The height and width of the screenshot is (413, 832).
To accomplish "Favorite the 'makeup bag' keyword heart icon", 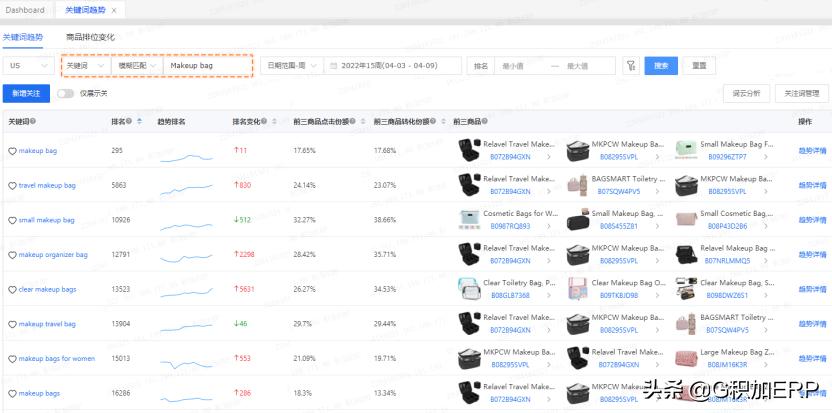I will (x=12, y=151).
